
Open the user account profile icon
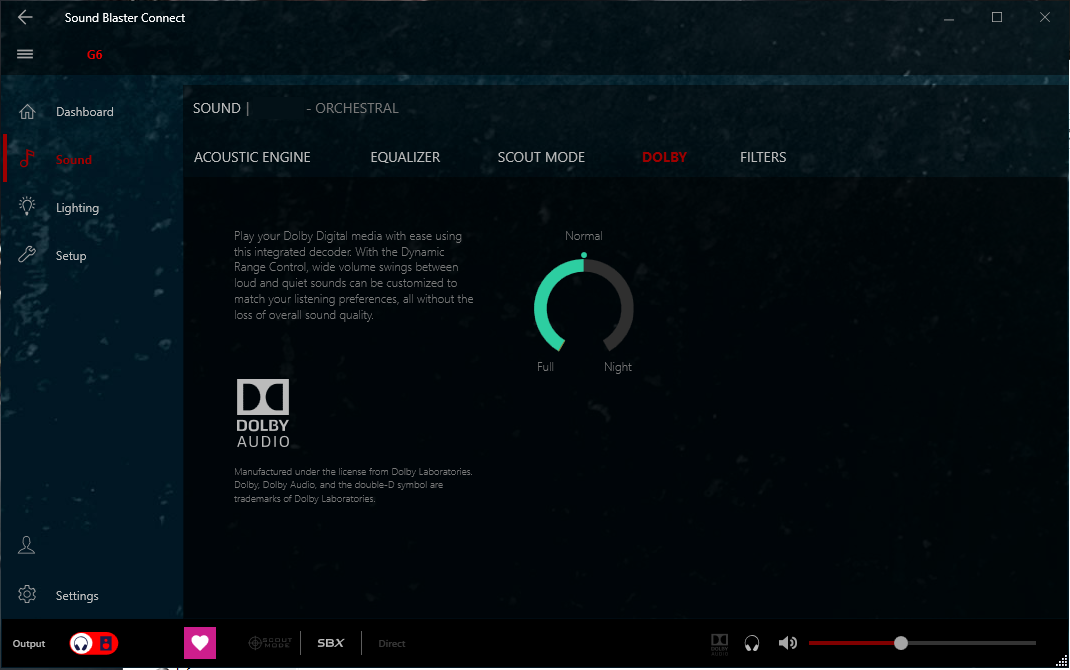point(26,545)
